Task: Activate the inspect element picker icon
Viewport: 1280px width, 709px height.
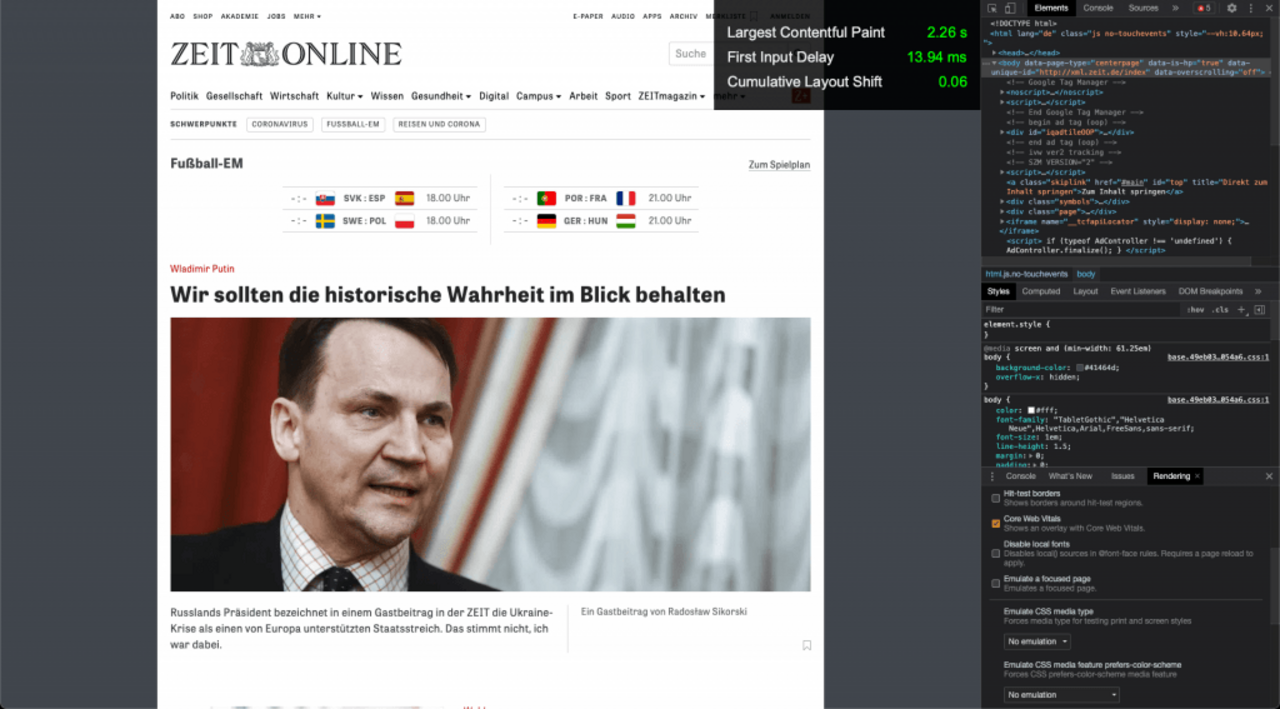Action: pyautogui.click(x=993, y=8)
